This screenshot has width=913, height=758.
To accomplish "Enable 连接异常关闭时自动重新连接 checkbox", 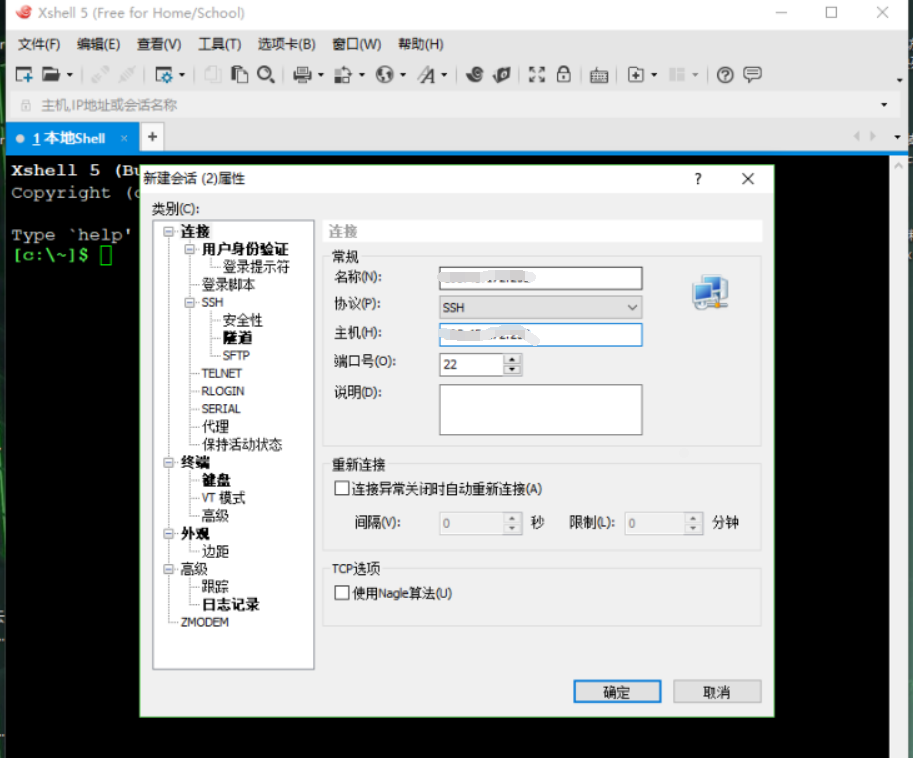I will coord(342,488).
